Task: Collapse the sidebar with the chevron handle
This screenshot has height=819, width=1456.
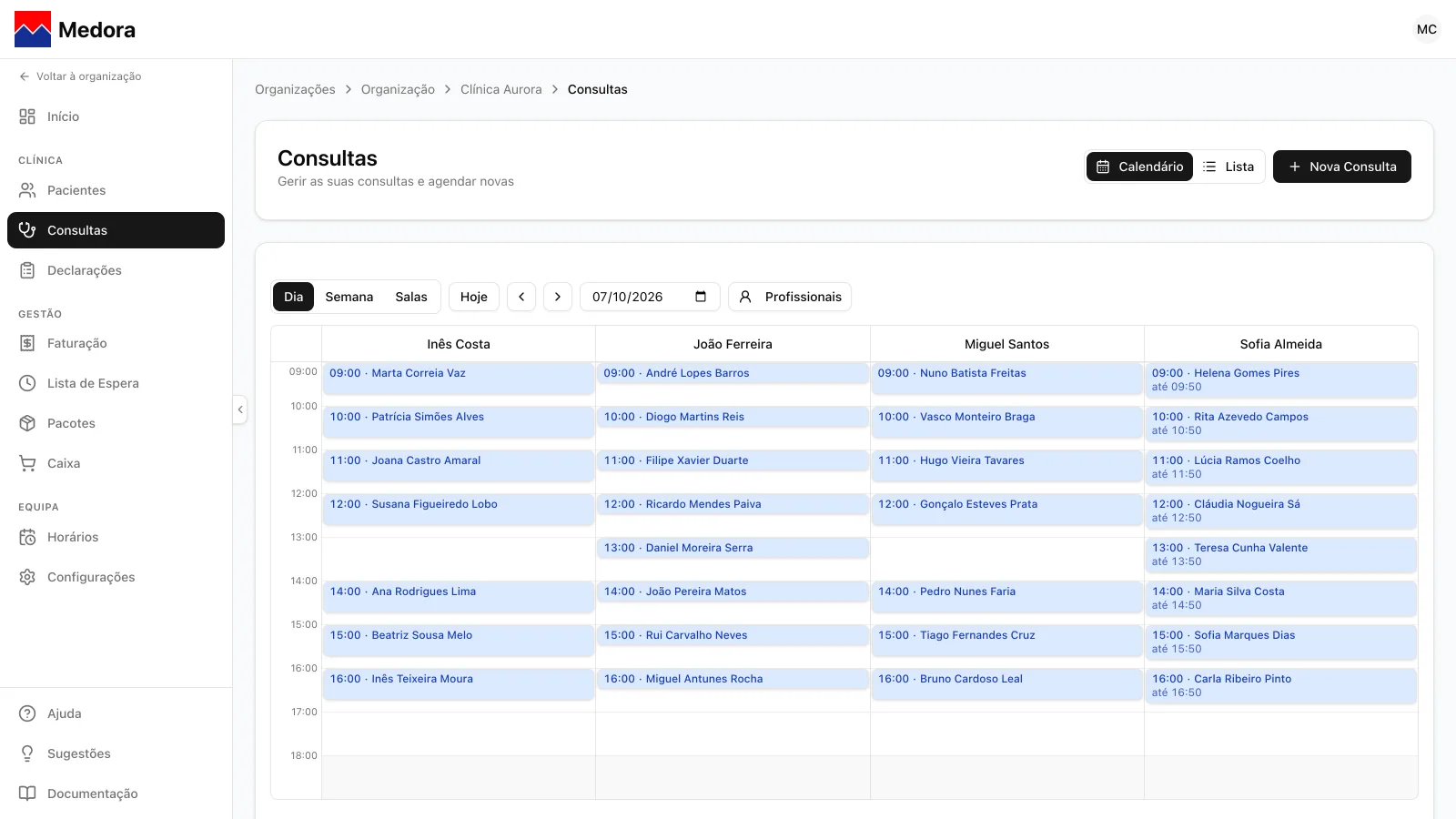Action: (240, 409)
